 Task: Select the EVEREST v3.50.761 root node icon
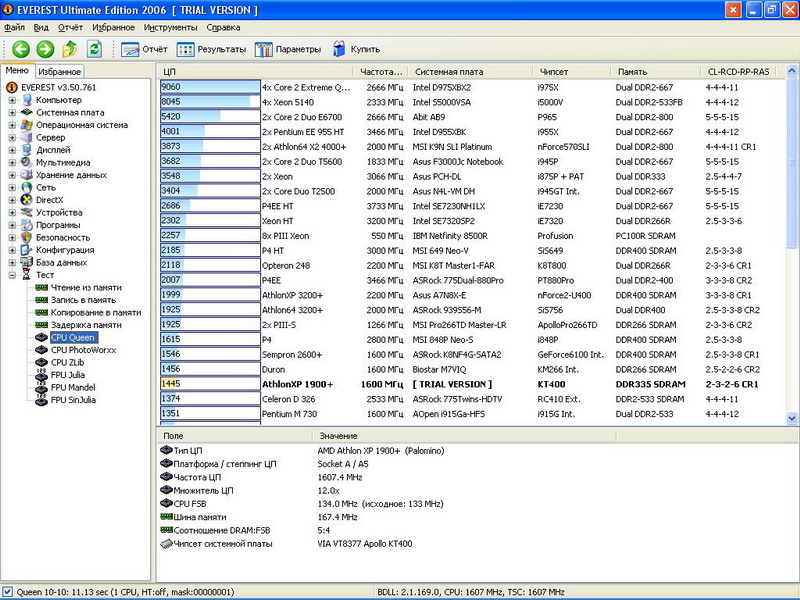tap(12, 87)
